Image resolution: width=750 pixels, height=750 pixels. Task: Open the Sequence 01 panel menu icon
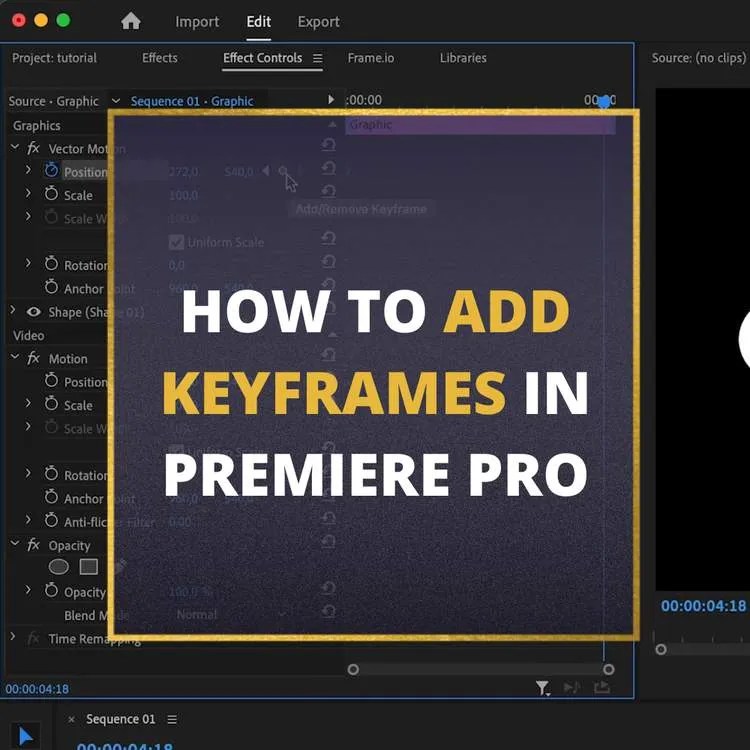coord(172,719)
